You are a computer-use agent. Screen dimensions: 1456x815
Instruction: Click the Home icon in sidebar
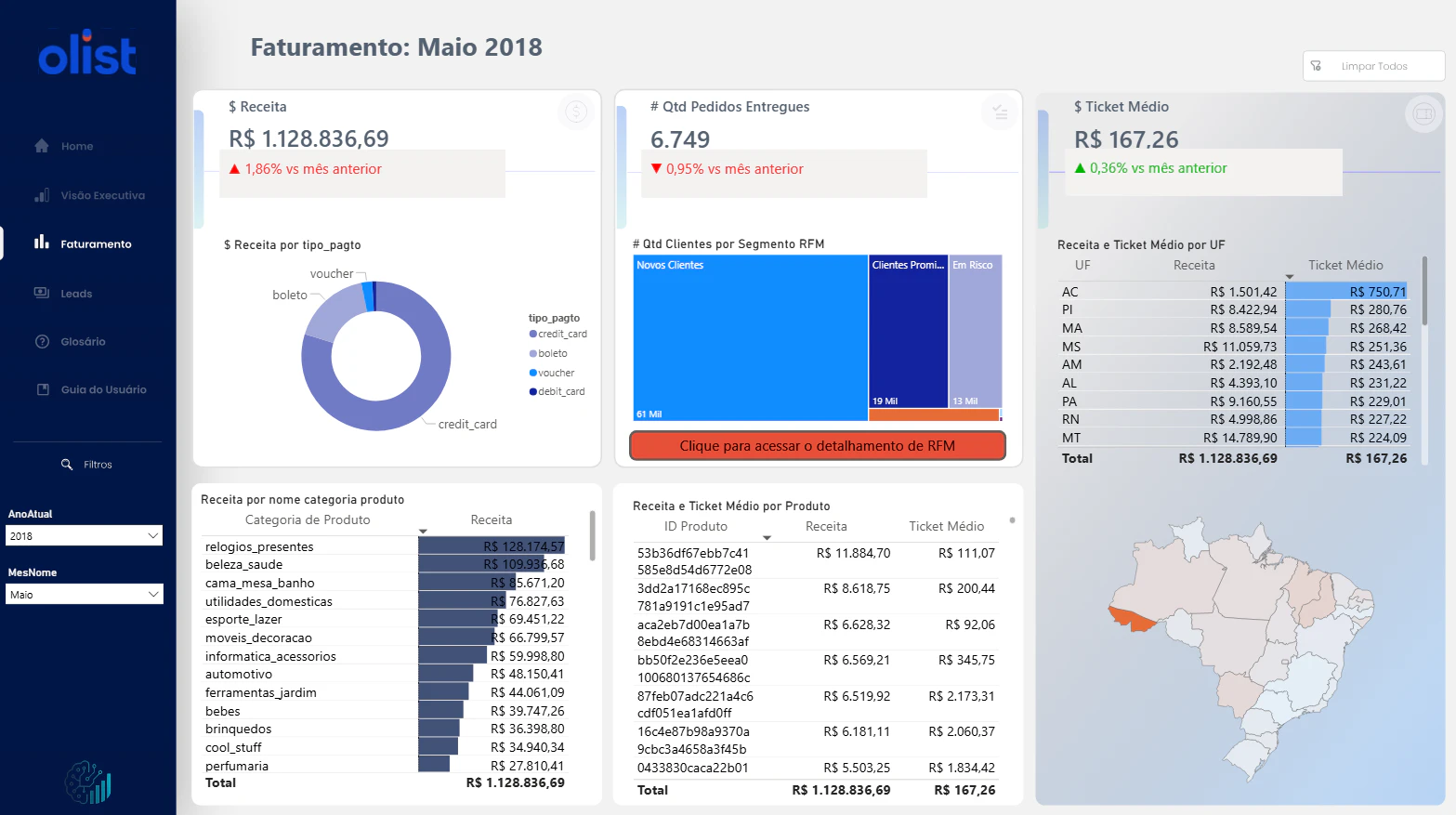[41, 146]
